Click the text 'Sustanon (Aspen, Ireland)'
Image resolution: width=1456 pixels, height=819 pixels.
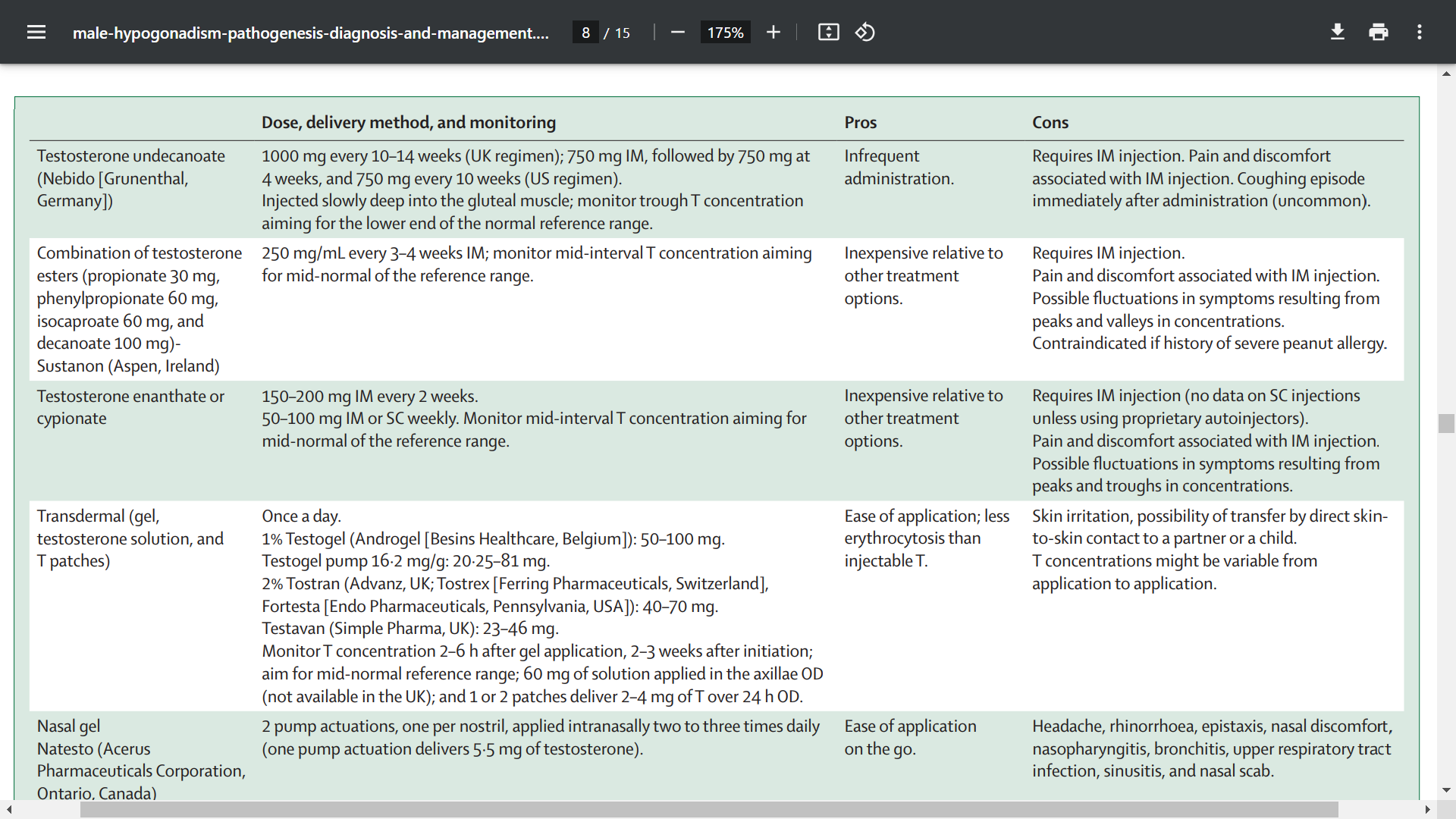pyautogui.click(x=128, y=366)
